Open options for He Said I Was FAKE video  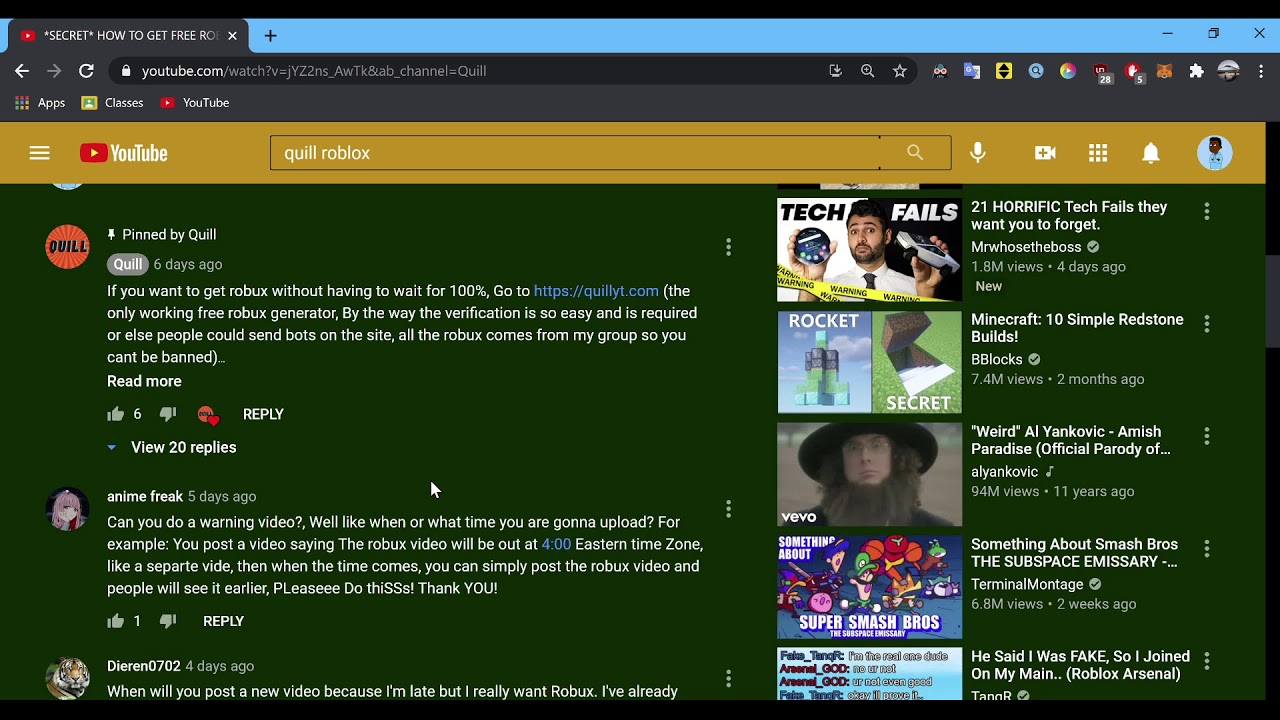tap(1207, 661)
